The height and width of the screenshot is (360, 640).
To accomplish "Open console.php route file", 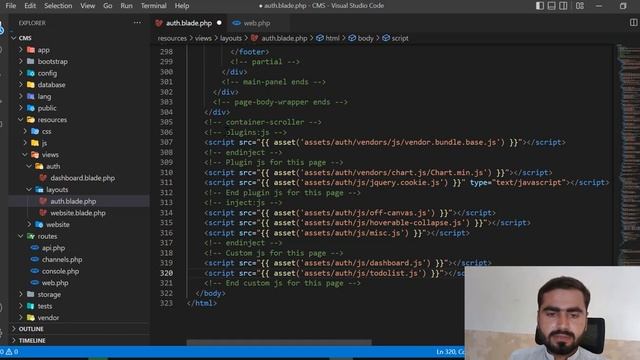I will pyautogui.click(x=60, y=271).
